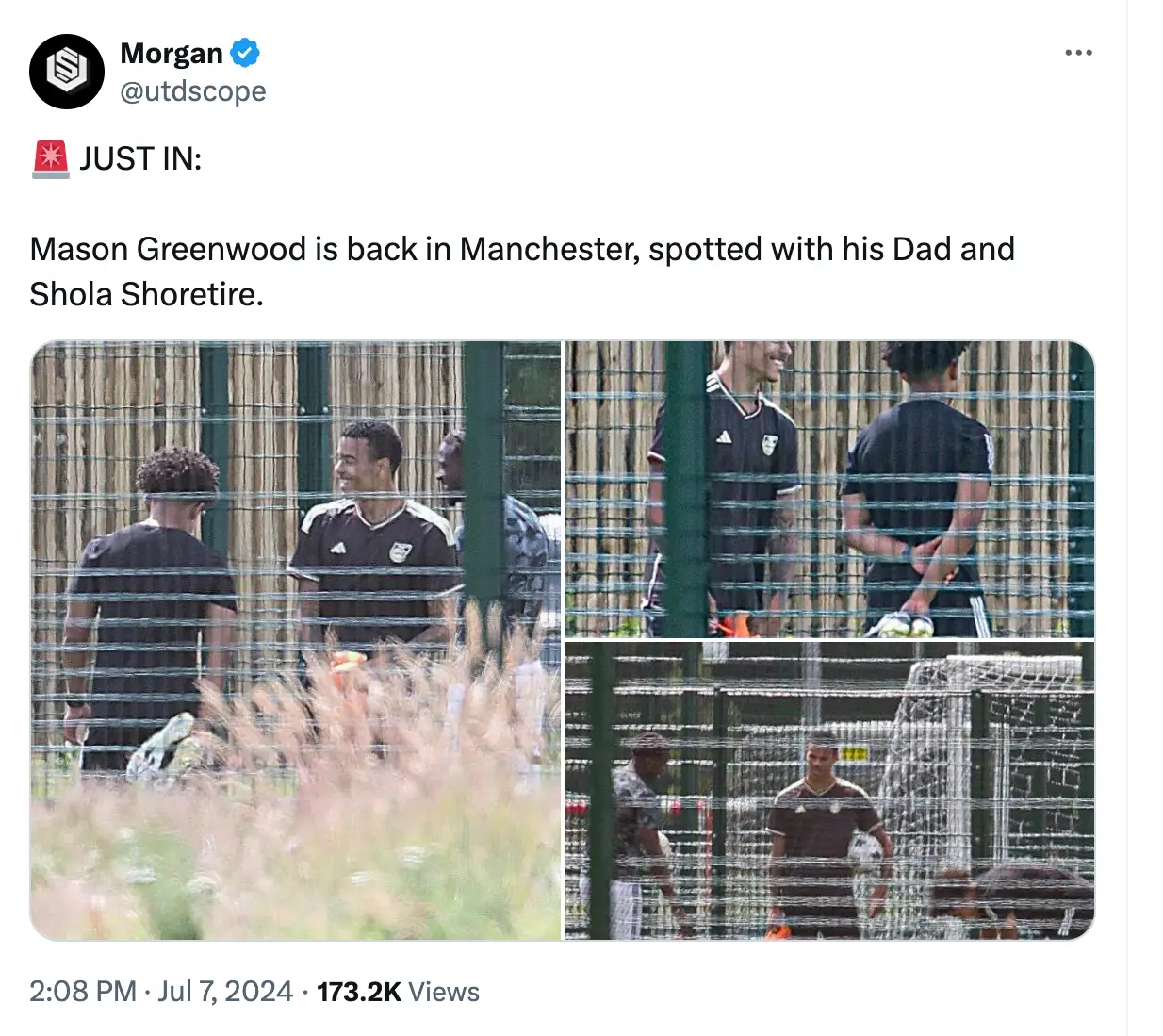This screenshot has width=1163, height=1036.
Task: Open the top-right photo of players by fence
Action: pyautogui.click(x=829, y=489)
